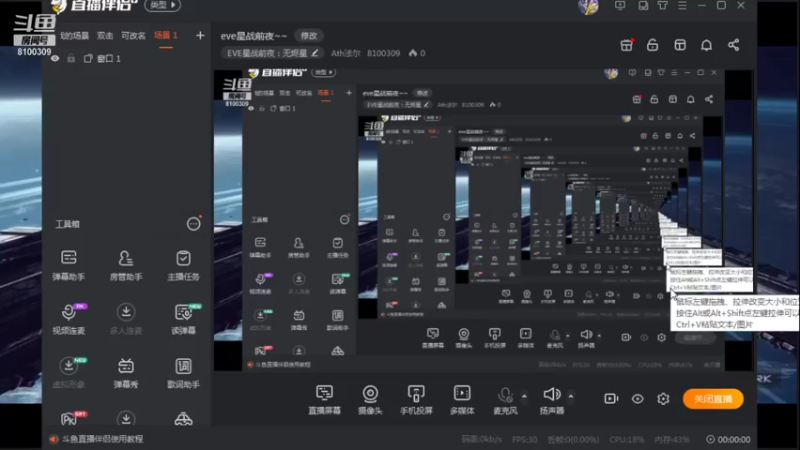Click stream title eve星战前夜~~
The height and width of the screenshot is (450, 800).
[x=254, y=36]
